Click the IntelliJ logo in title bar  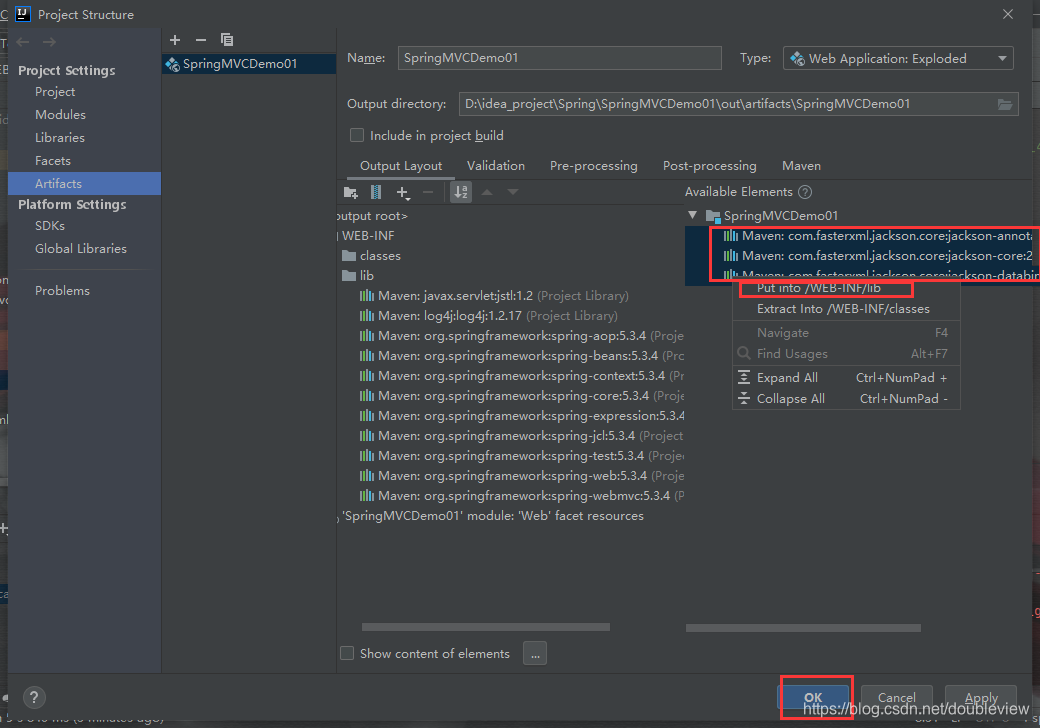[23, 14]
